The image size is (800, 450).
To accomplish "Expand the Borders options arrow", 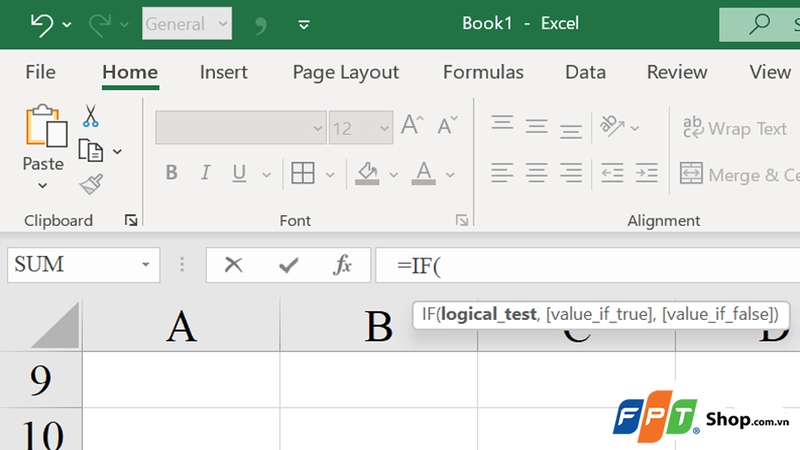I will (x=330, y=175).
